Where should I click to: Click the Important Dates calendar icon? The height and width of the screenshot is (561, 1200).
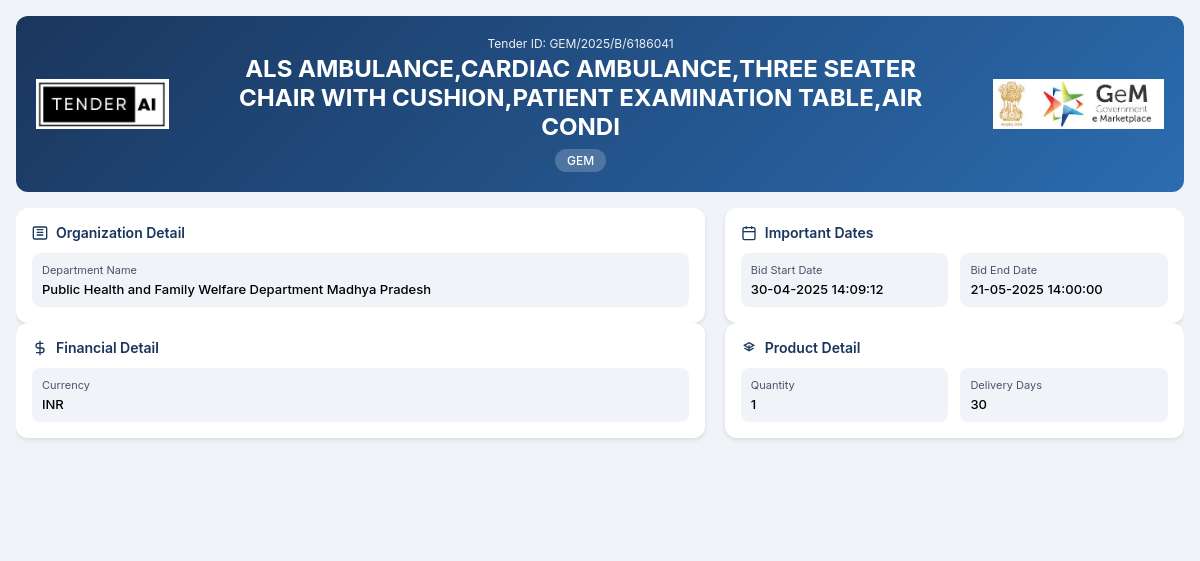tap(749, 233)
